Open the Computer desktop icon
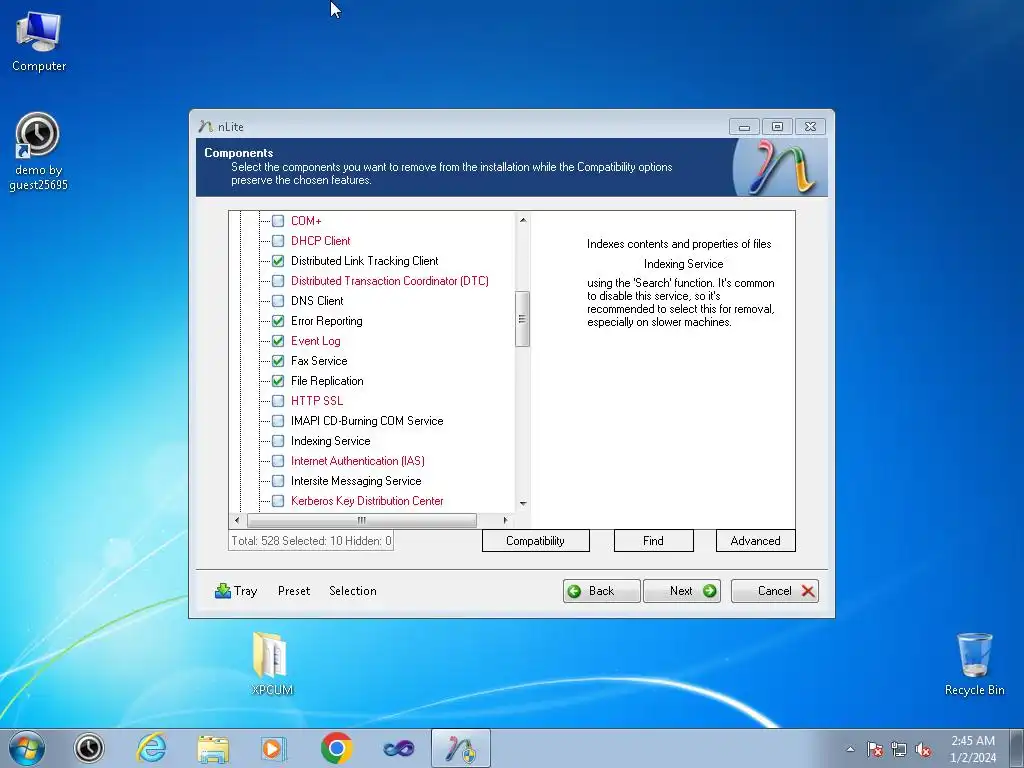The image size is (1024, 768). [x=39, y=41]
